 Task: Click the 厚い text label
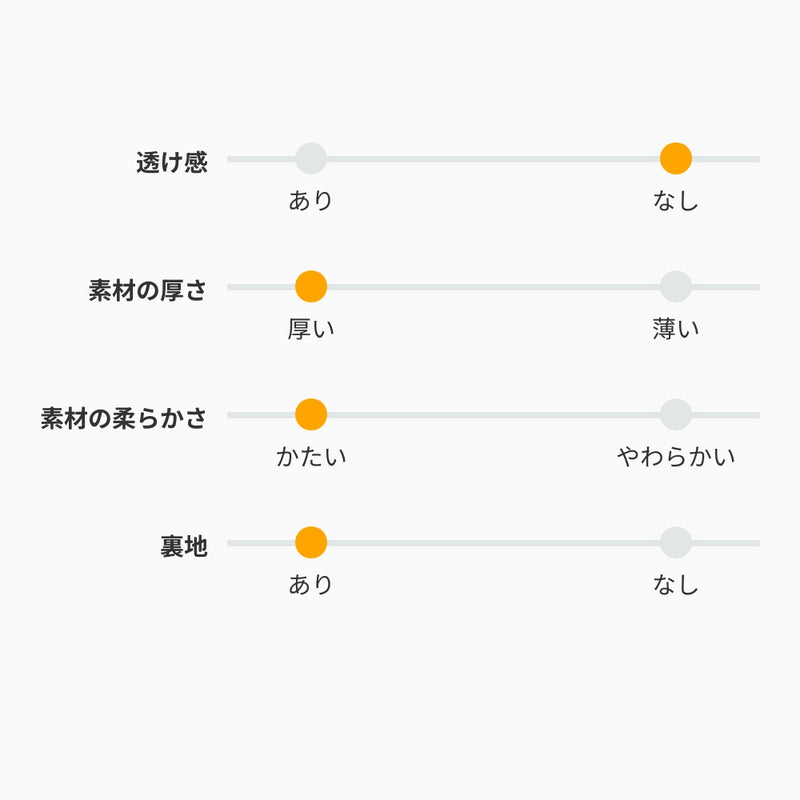(x=311, y=329)
